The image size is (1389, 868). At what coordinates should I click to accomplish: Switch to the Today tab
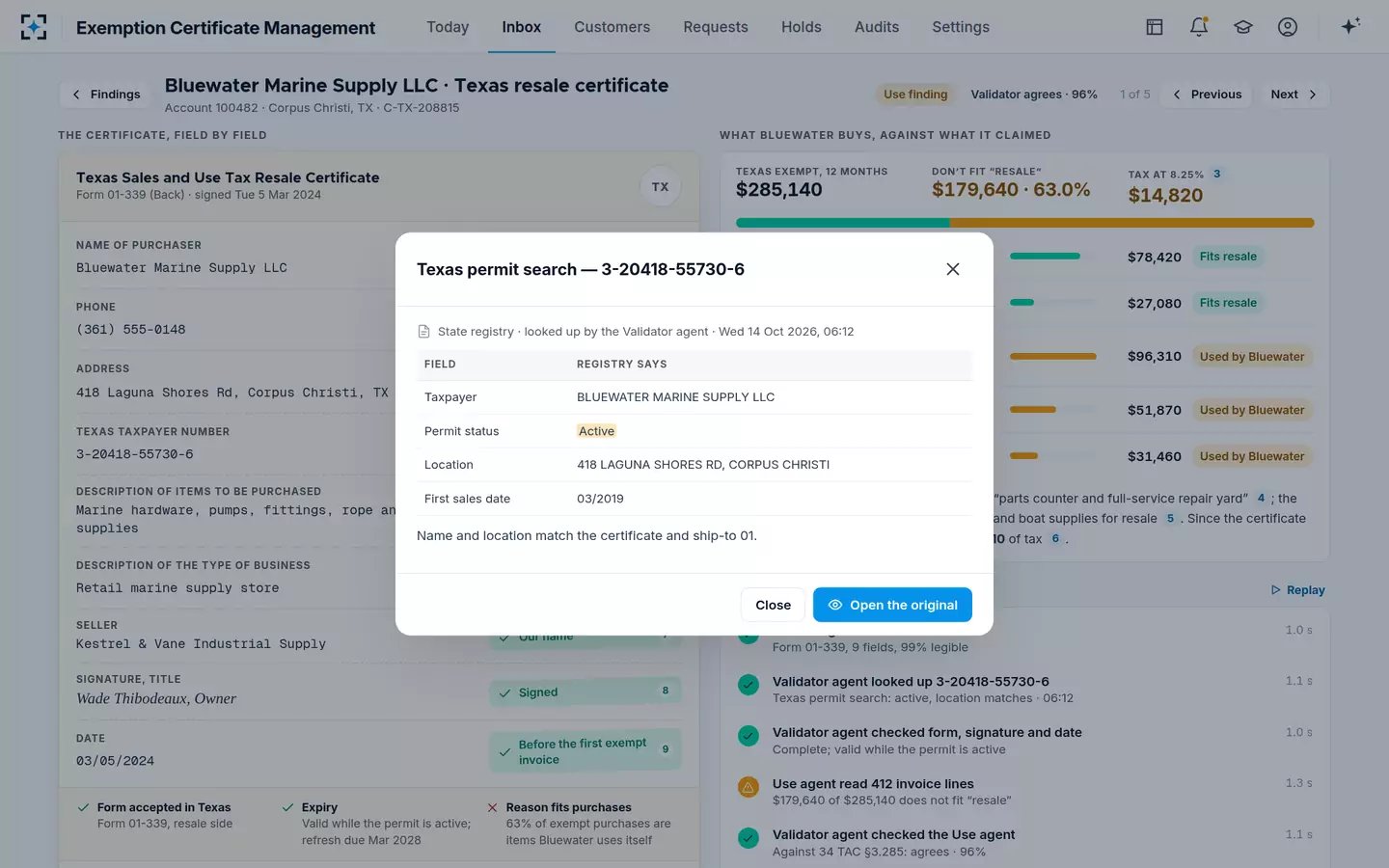(448, 27)
